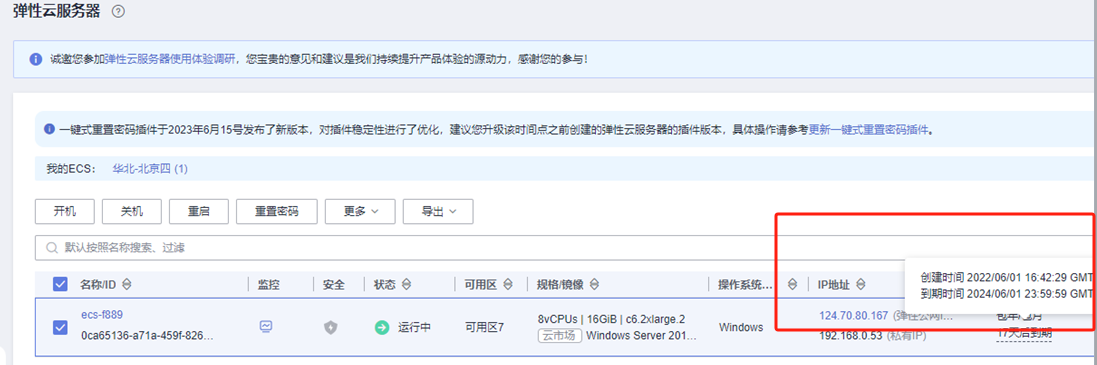Click the 重置密码 button
Screen dimensions: 1097x365
(276, 211)
